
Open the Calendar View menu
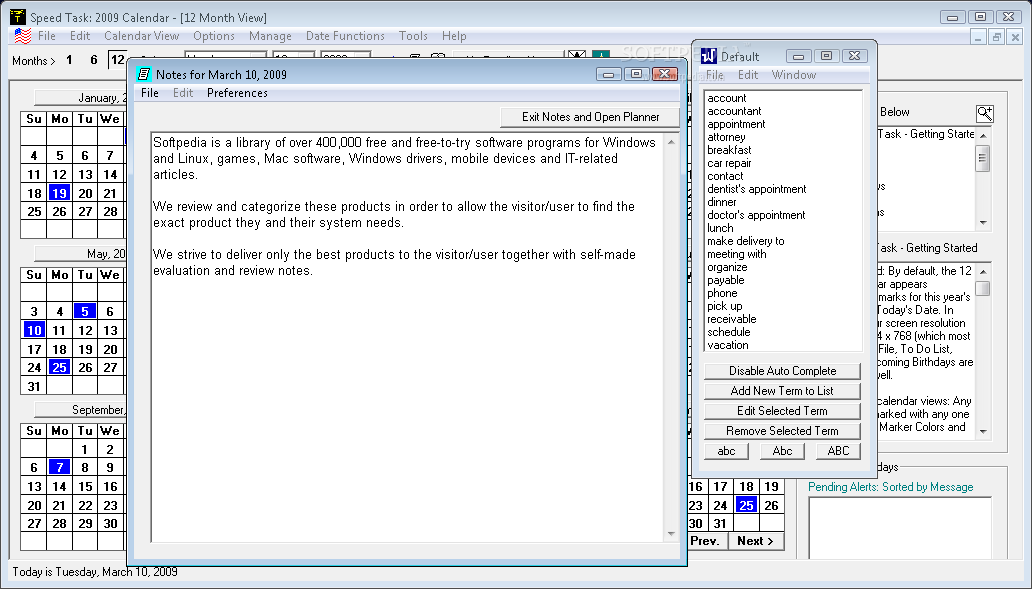[142, 36]
